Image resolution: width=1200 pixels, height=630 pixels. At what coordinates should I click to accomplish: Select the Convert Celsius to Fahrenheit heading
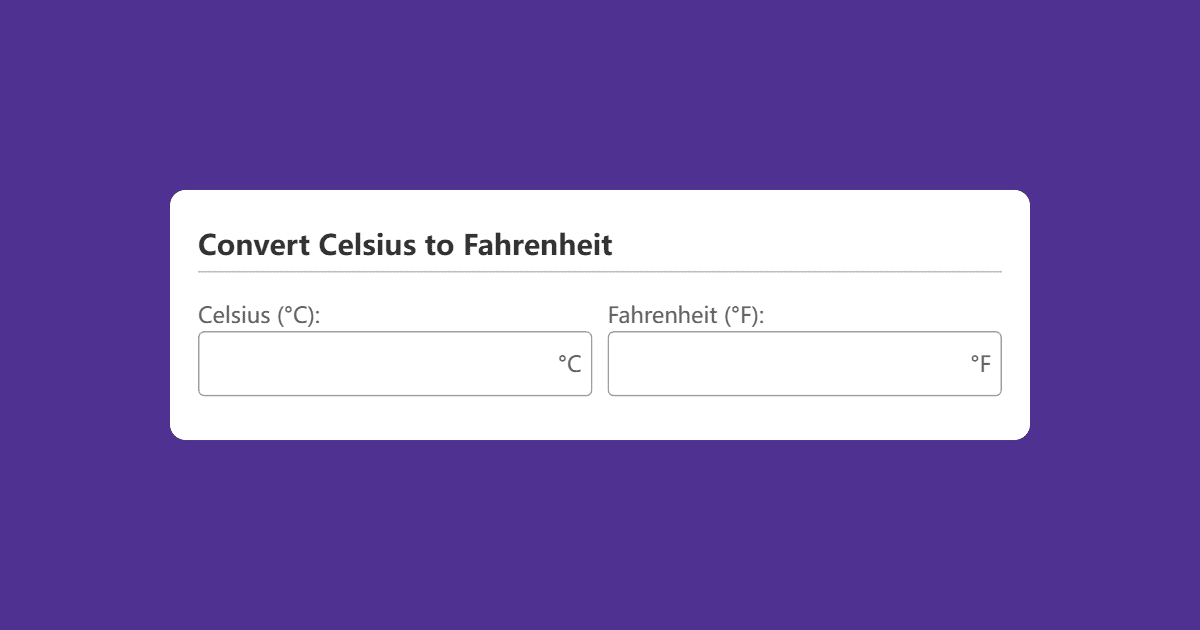tap(406, 244)
